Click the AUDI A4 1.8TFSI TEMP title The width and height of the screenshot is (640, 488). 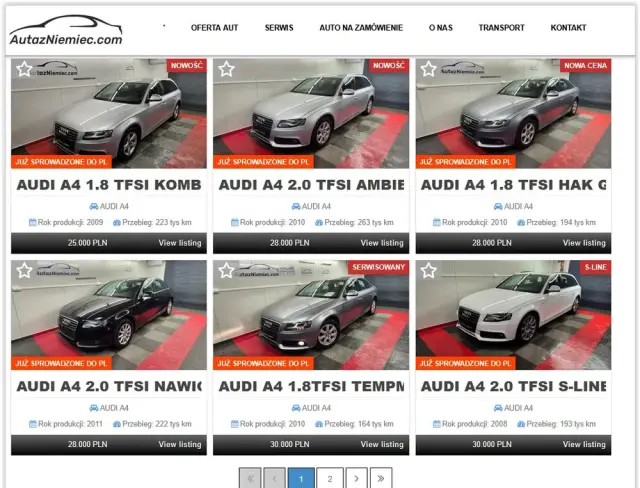click(x=311, y=386)
